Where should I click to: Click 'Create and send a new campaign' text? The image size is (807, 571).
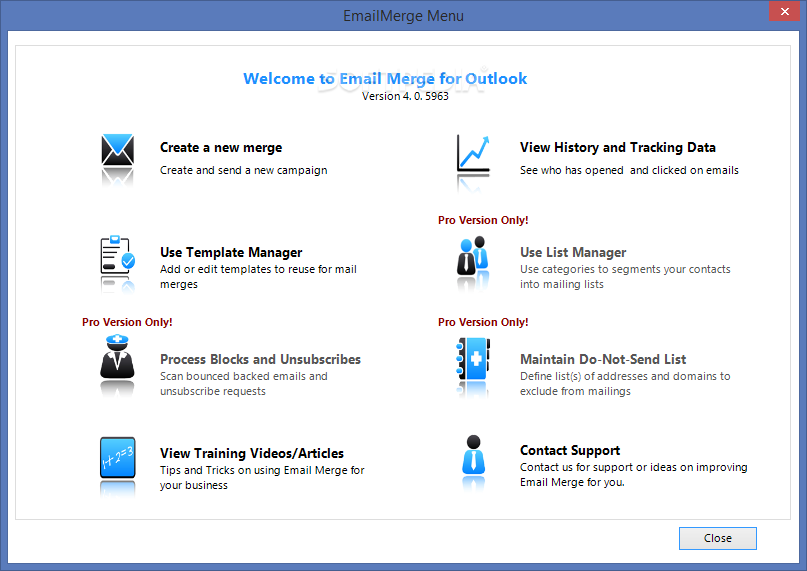point(243,170)
